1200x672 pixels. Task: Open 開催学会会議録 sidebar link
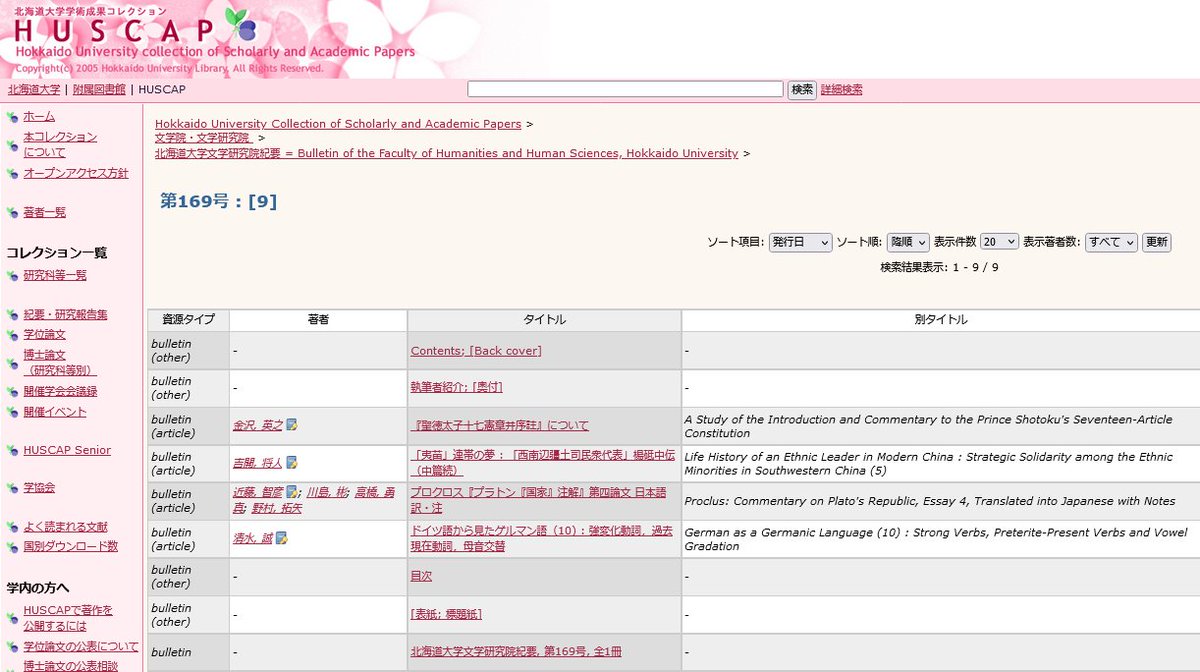pyautogui.click(x=60, y=391)
